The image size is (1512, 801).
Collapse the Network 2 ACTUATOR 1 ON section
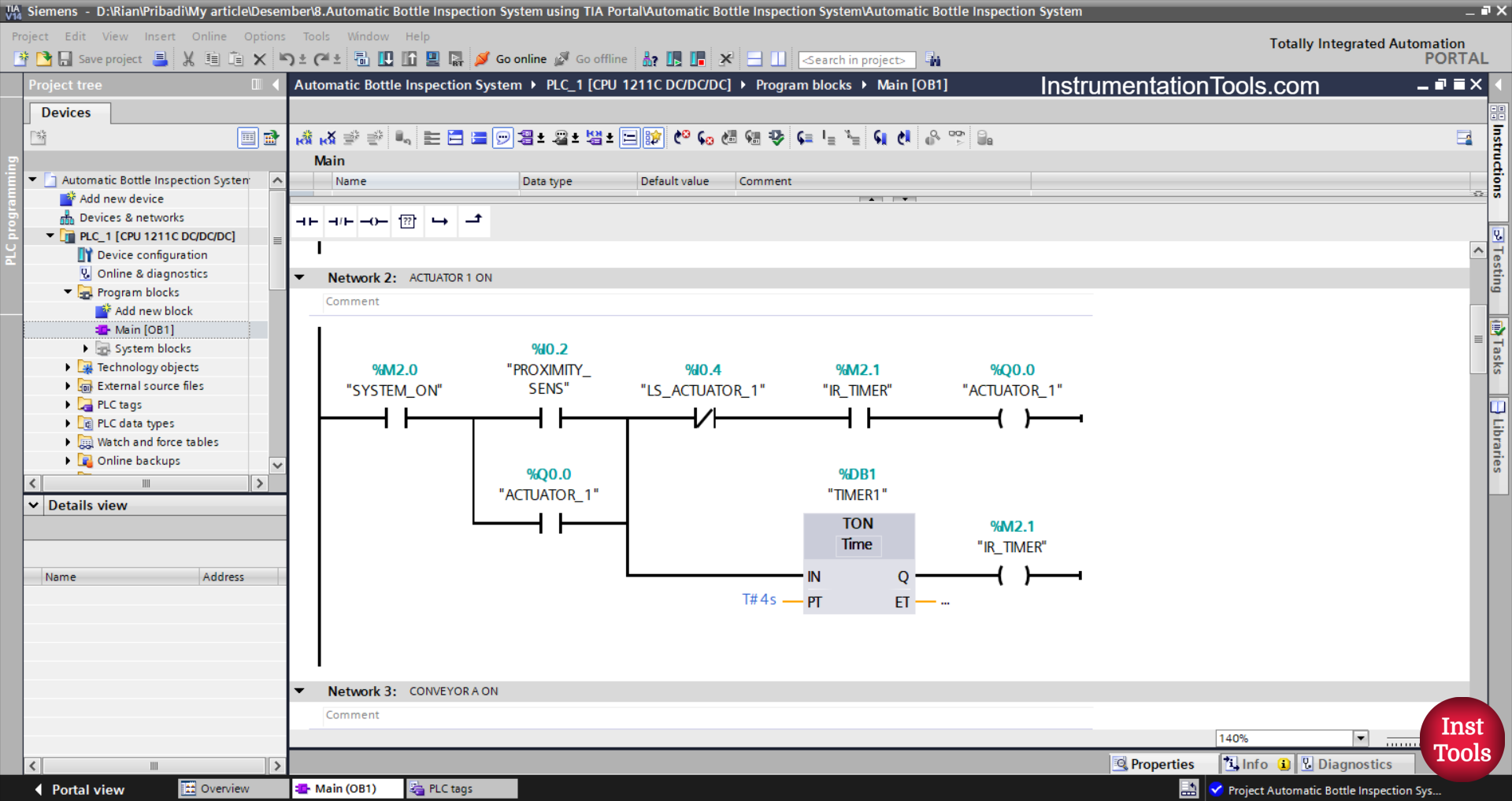point(300,277)
